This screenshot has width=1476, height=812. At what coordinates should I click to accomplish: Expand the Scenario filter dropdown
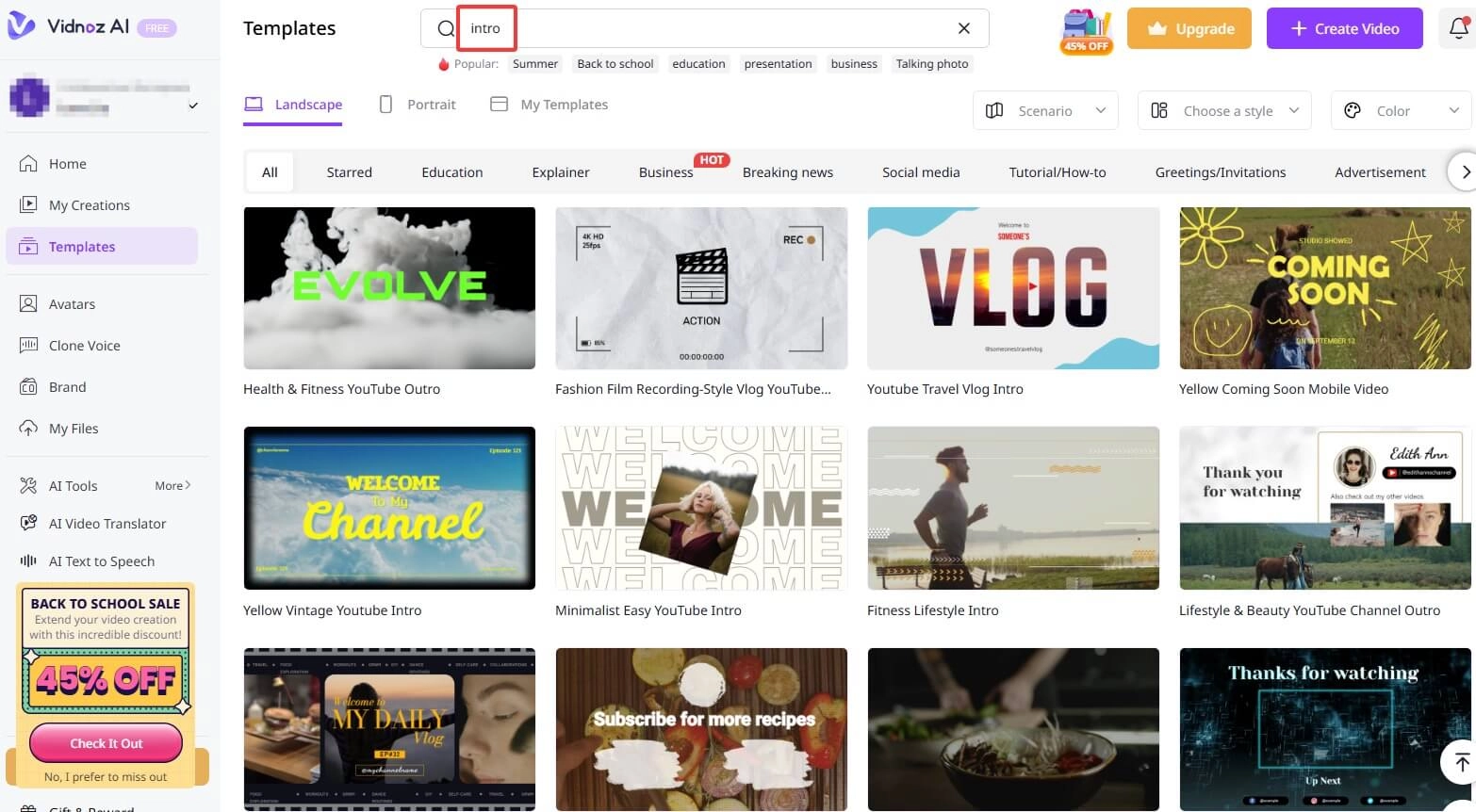click(1044, 110)
